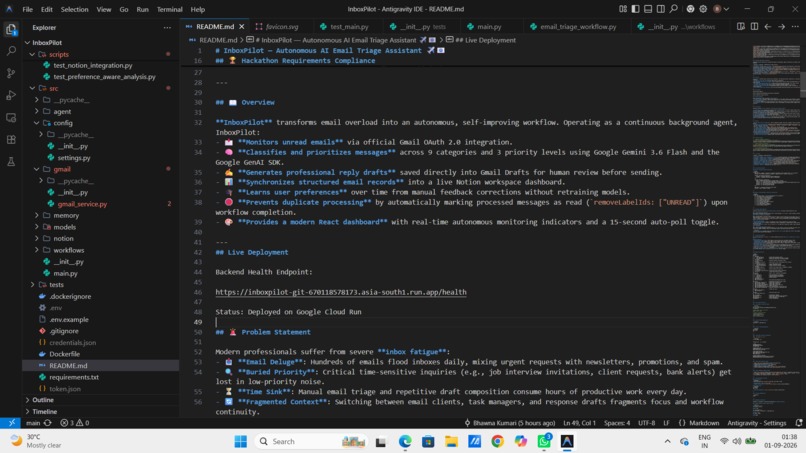Toggle the bottom panel visibility
Viewport: 806px width, 453px height.
[648, 9]
